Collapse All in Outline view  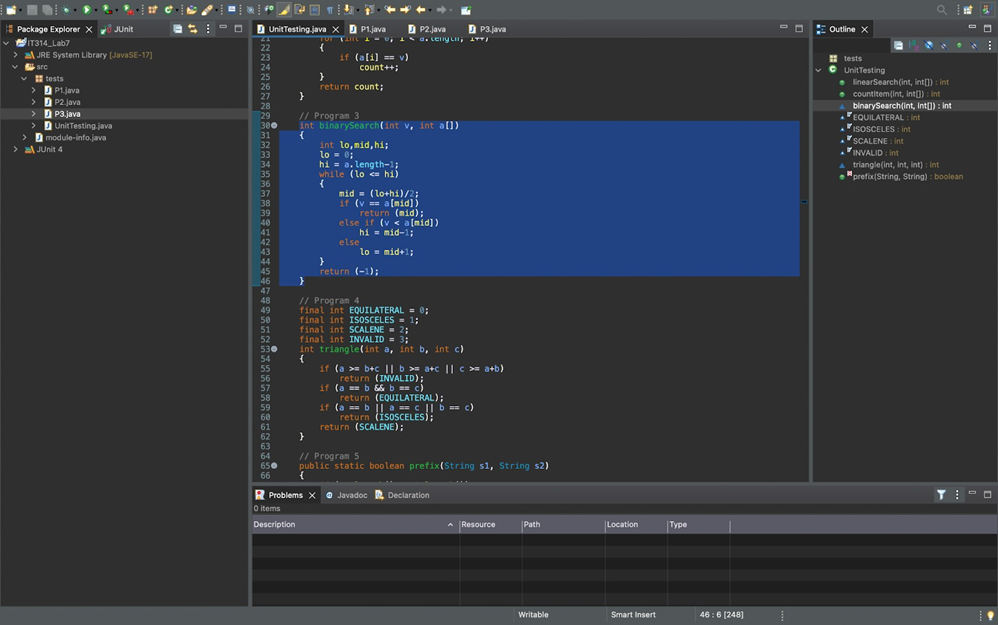point(898,45)
